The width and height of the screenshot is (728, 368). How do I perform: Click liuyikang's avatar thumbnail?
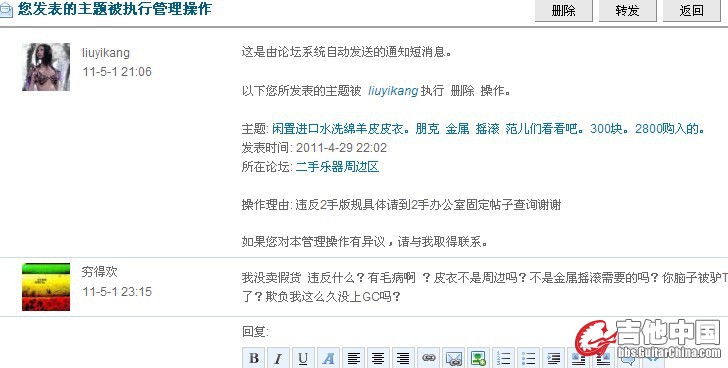46,67
